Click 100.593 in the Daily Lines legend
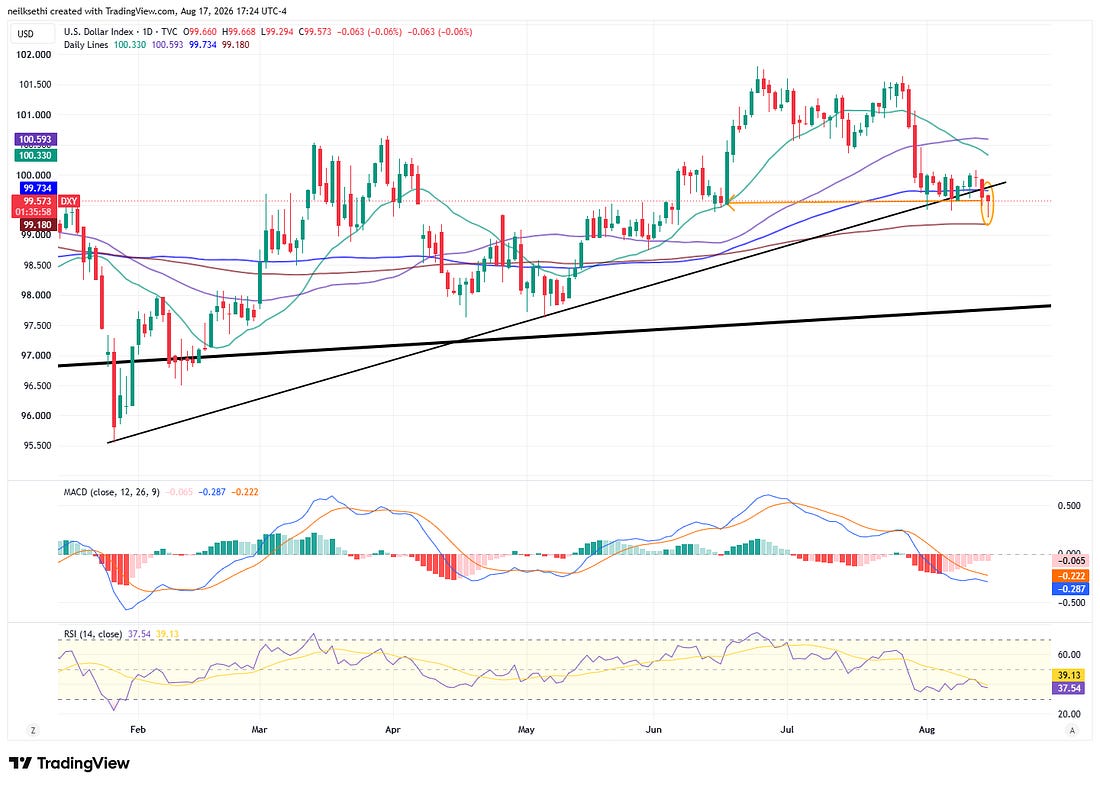 pos(167,44)
